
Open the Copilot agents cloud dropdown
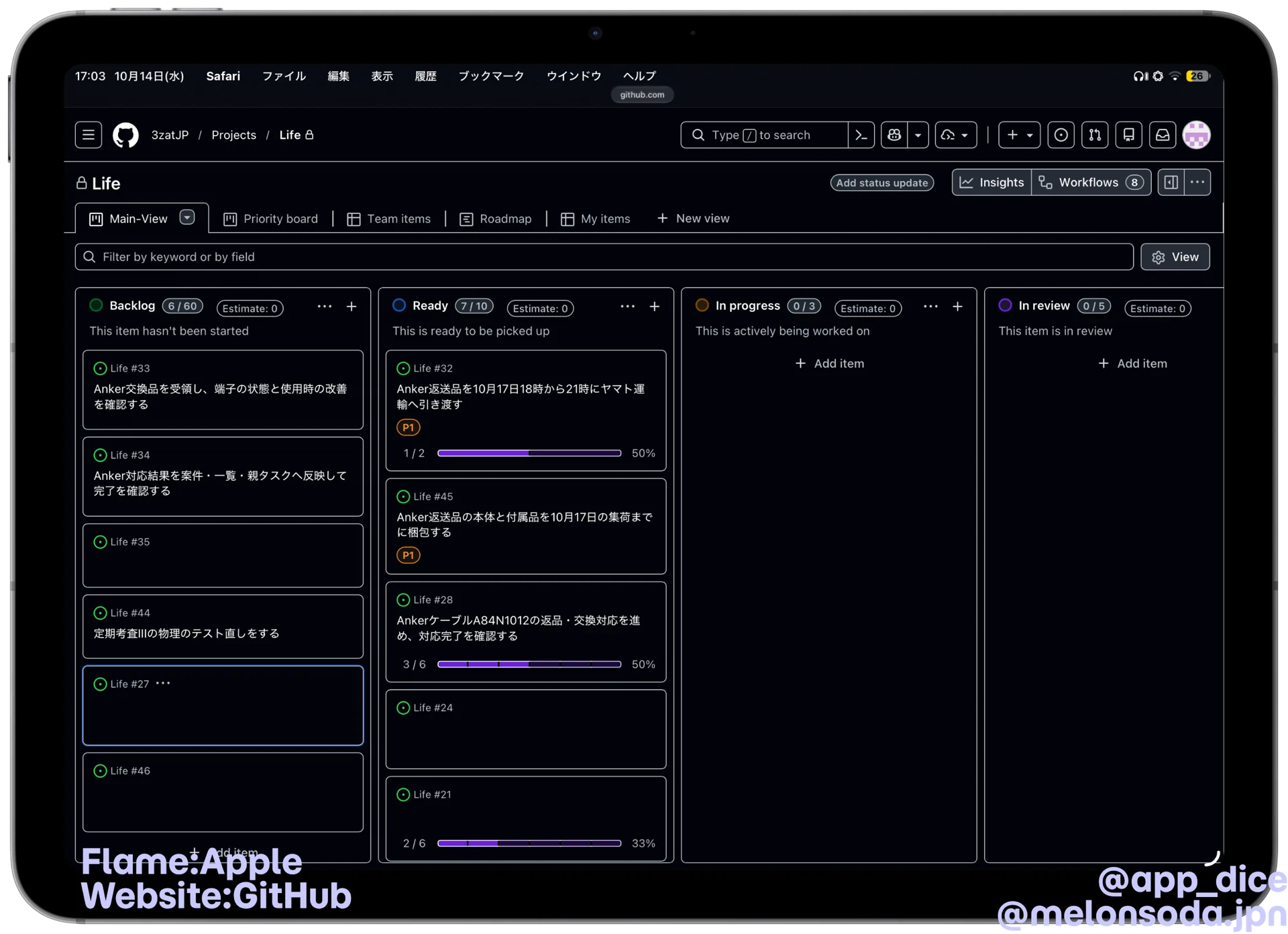tap(955, 135)
